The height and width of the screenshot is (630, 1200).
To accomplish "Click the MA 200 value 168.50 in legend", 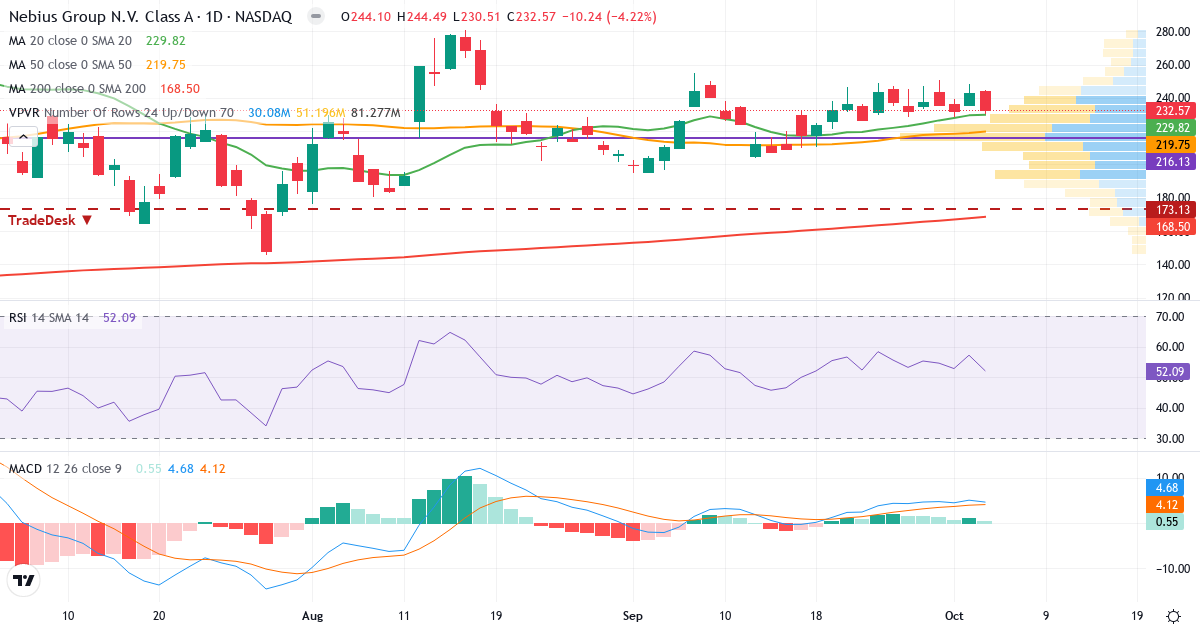I will tap(179, 88).
